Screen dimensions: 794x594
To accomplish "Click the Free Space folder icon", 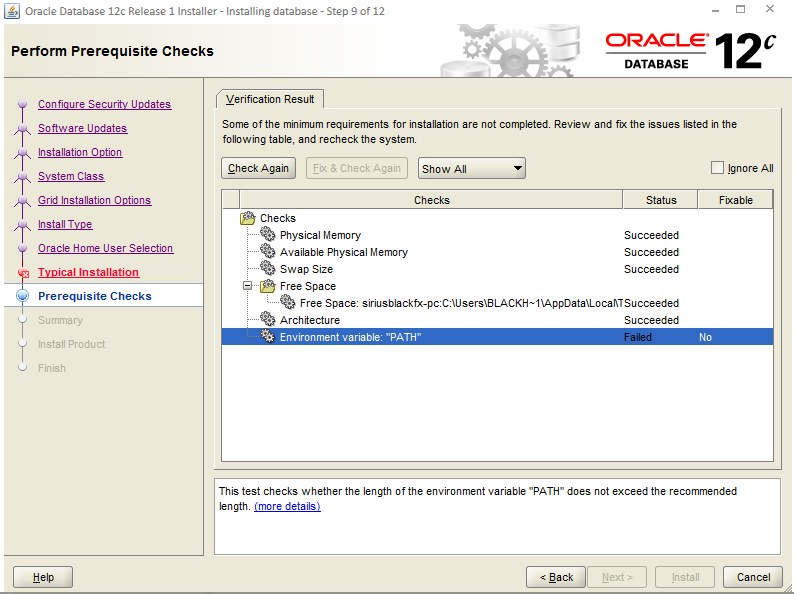I will (267, 286).
